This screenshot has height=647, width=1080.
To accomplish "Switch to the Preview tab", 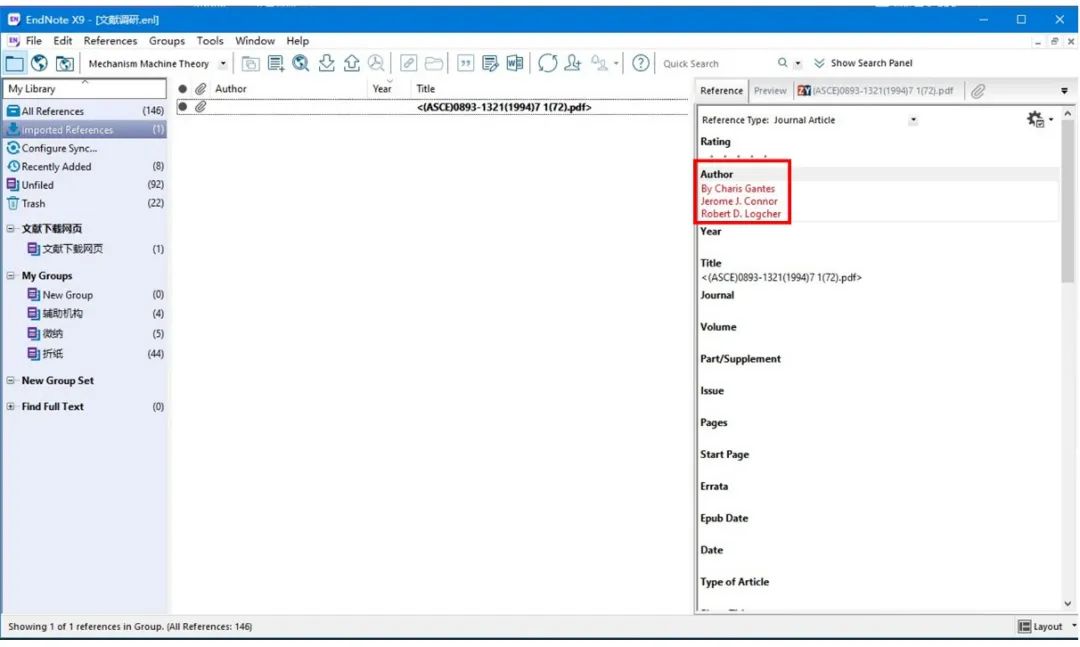I will [x=770, y=89].
